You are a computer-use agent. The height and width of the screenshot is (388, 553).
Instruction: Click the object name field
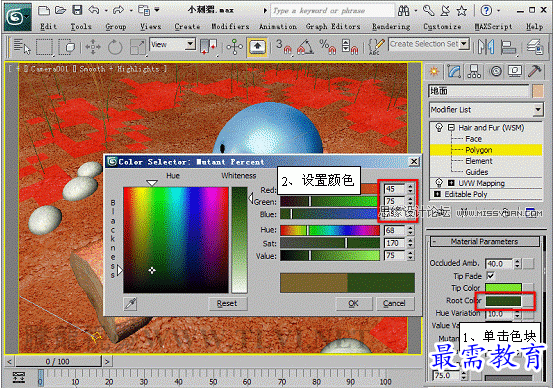click(x=479, y=91)
